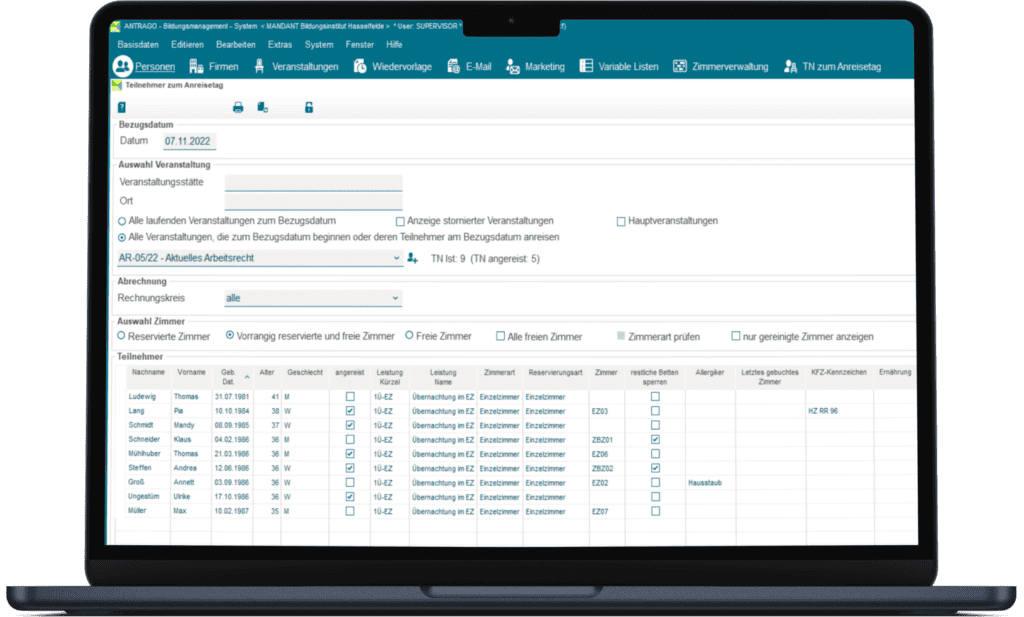1024x617 pixels.
Task: Open the Hilfe menu
Action: click(394, 44)
